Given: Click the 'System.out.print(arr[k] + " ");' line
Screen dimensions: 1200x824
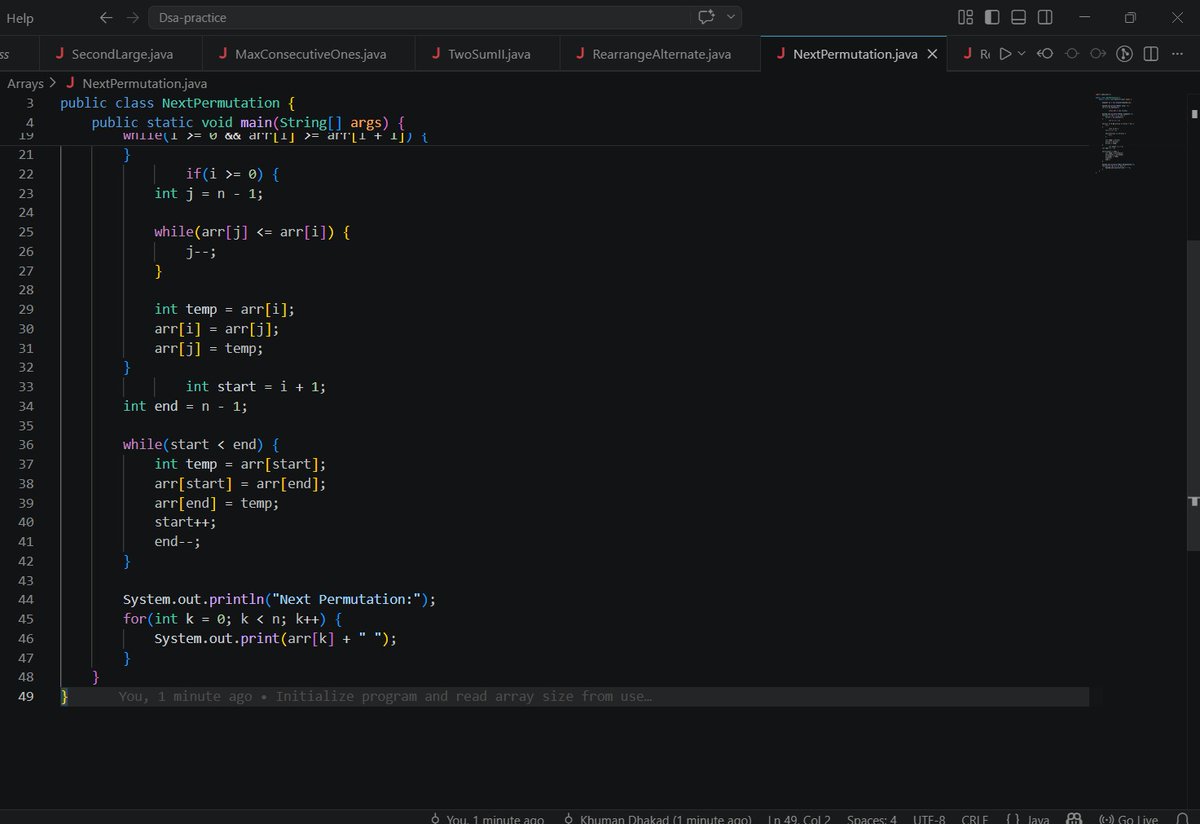Looking at the screenshot, I should tap(276, 639).
